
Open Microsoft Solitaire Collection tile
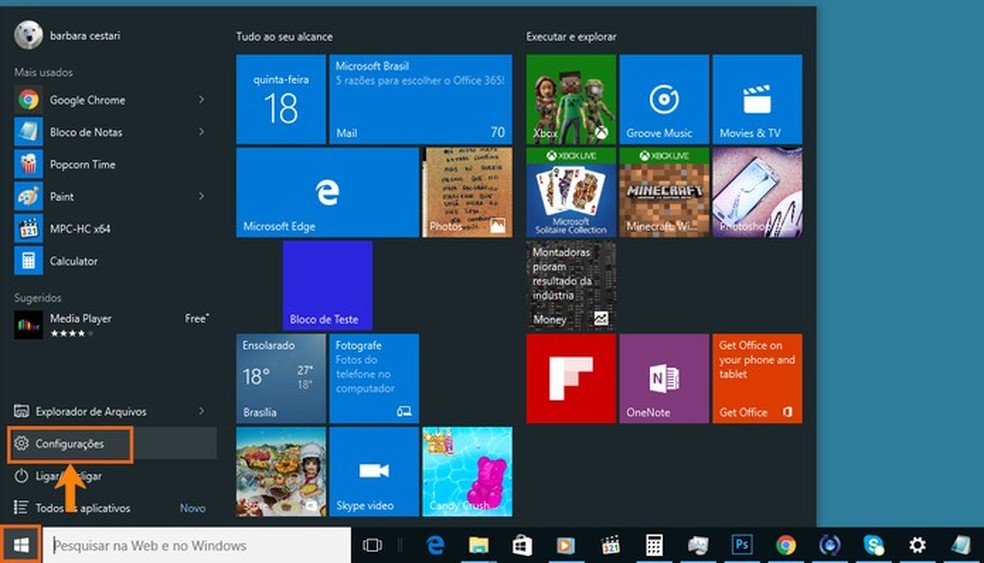[x=571, y=192]
